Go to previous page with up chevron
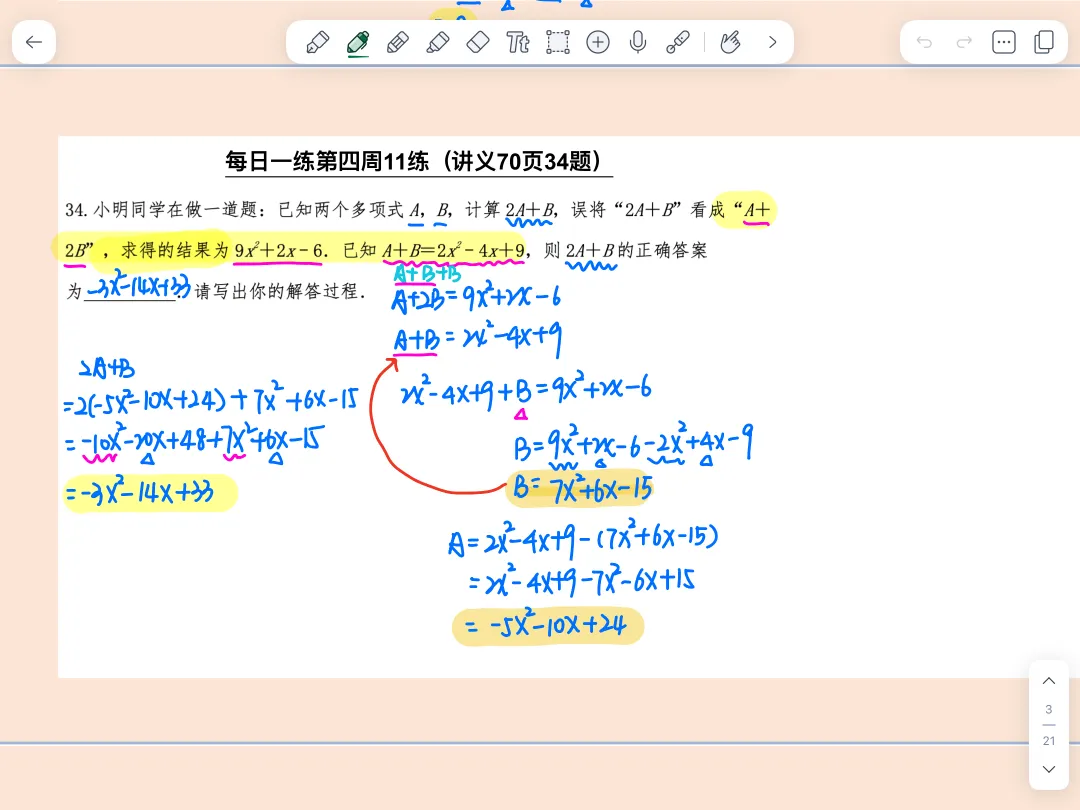Viewport: 1080px width, 810px height. tap(1049, 681)
